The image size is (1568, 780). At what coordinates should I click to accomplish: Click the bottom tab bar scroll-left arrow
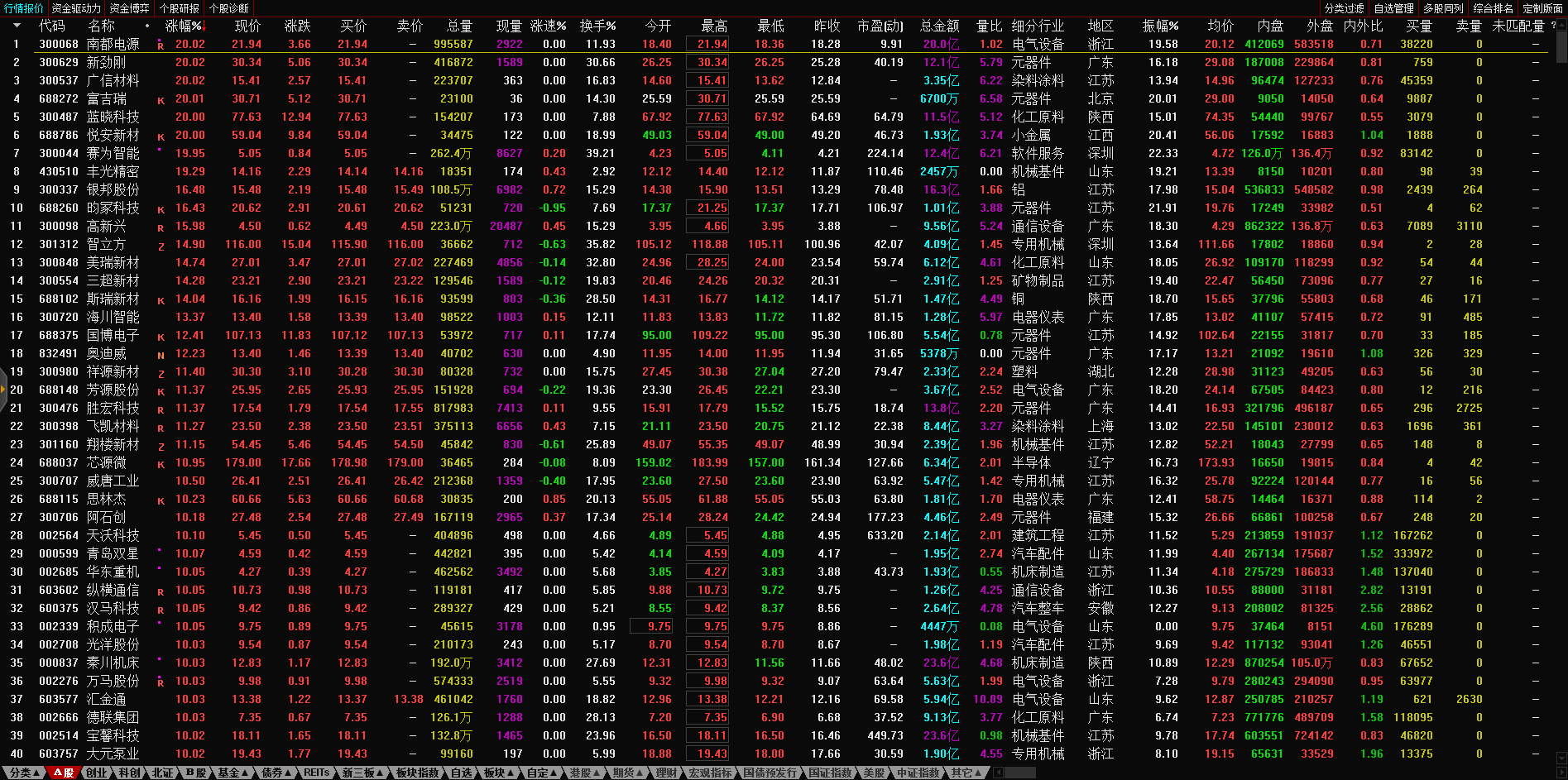pos(998,773)
